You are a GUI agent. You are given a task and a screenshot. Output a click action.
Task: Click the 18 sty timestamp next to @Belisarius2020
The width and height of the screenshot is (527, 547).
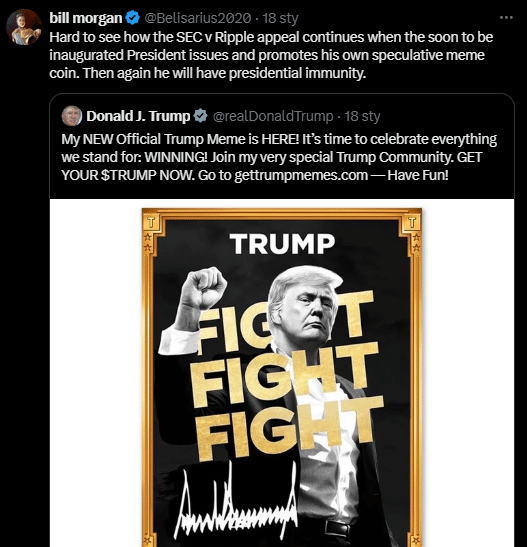click(280, 18)
